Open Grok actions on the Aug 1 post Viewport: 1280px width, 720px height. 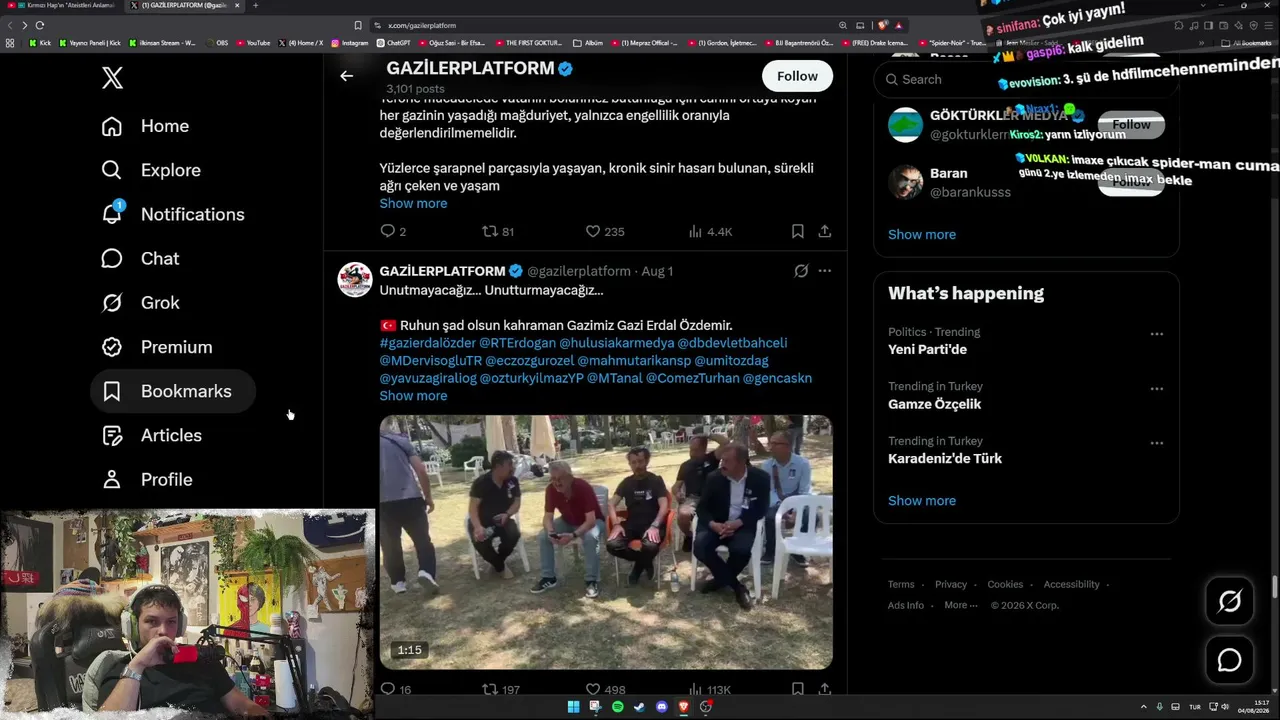pyautogui.click(x=801, y=271)
